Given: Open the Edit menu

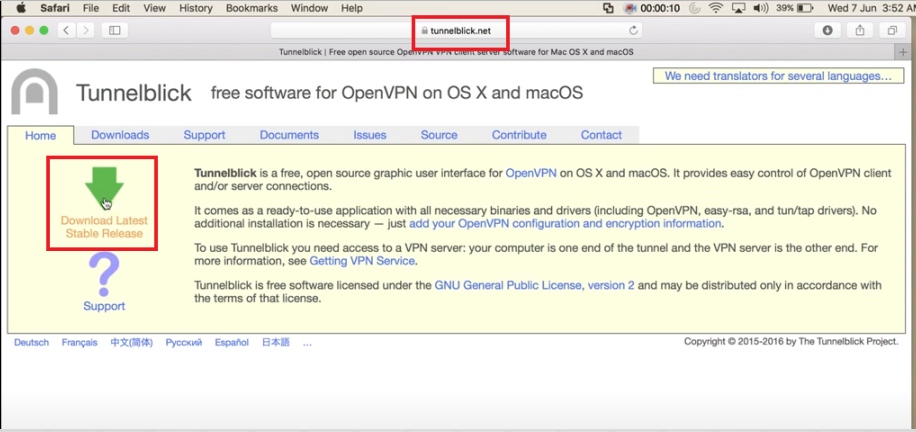Looking at the screenshot, I should (x=121, y=8).
